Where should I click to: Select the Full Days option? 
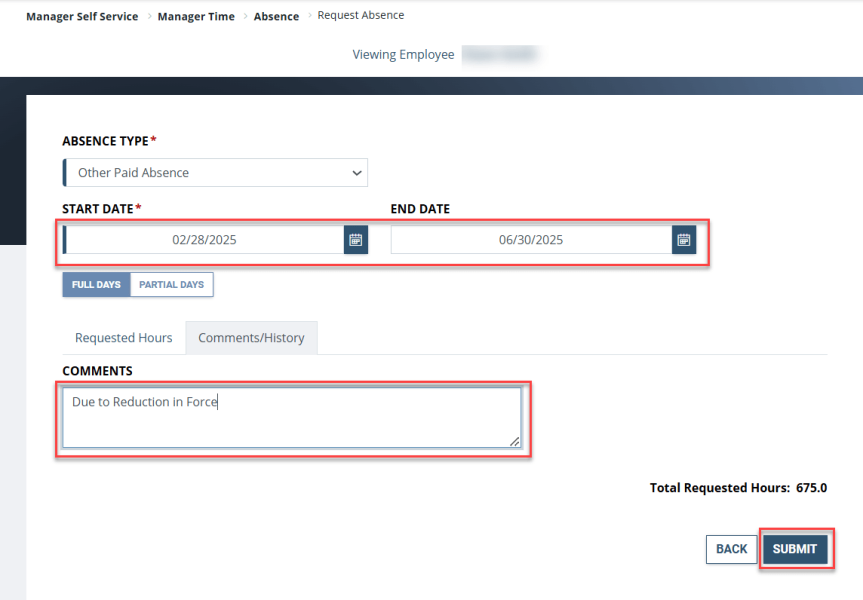tap(96, 285)
